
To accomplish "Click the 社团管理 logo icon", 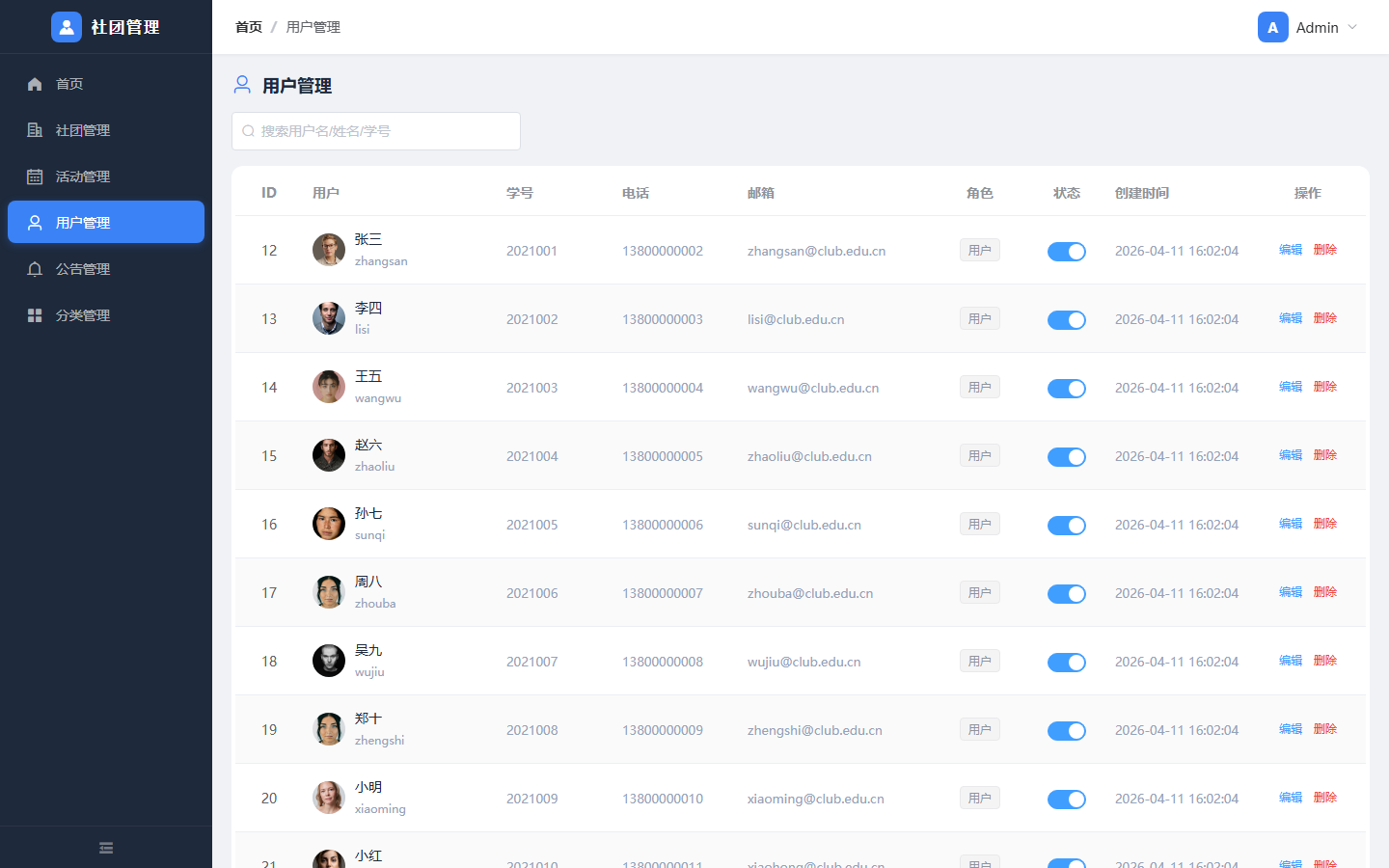I will point(67,27).
